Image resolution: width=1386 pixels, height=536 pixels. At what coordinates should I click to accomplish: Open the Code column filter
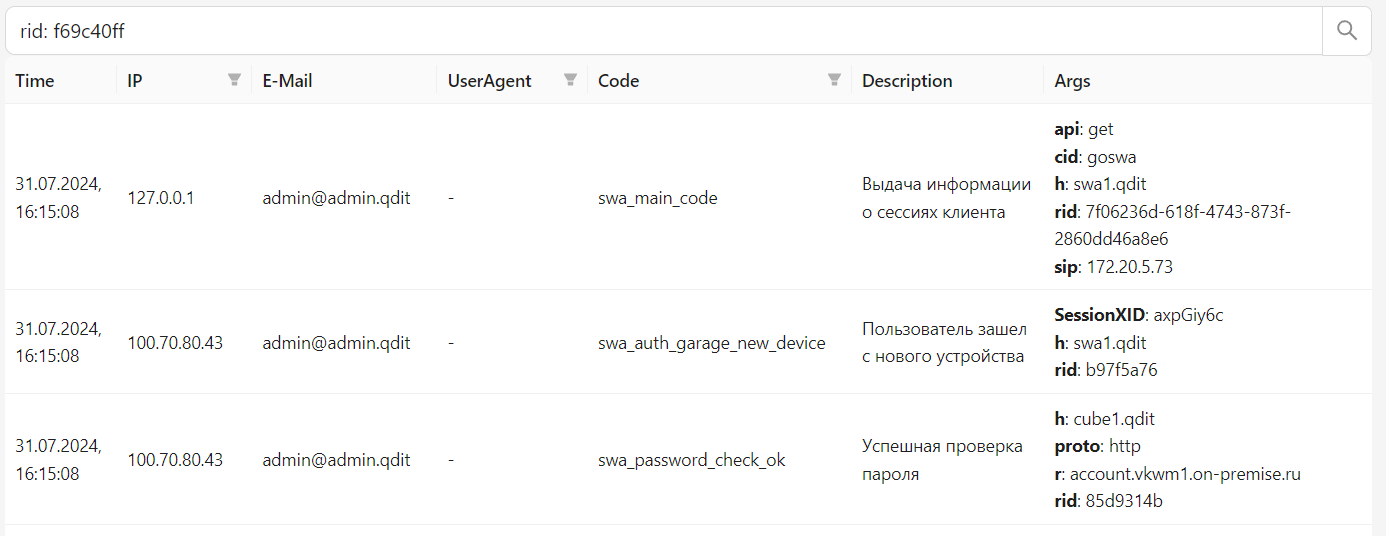tap(834, 80)
